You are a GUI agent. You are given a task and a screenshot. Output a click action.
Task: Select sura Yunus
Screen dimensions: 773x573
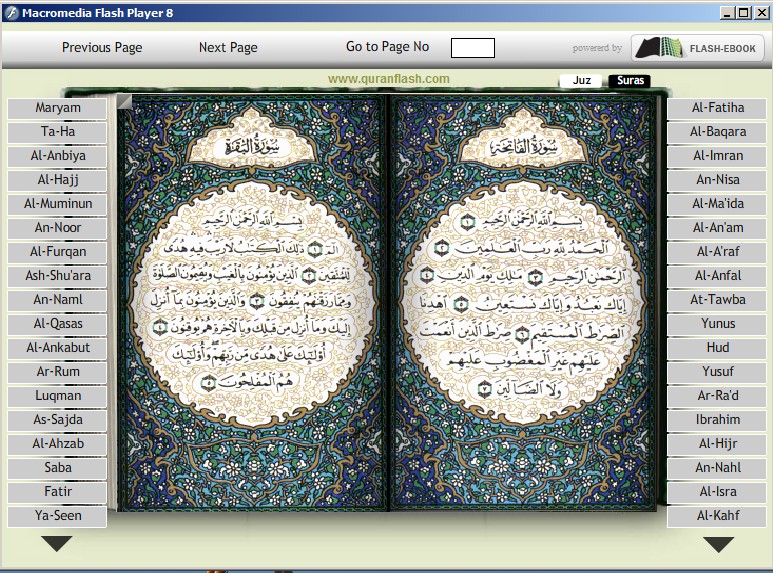pyautogui.click(x=717, y=324)
